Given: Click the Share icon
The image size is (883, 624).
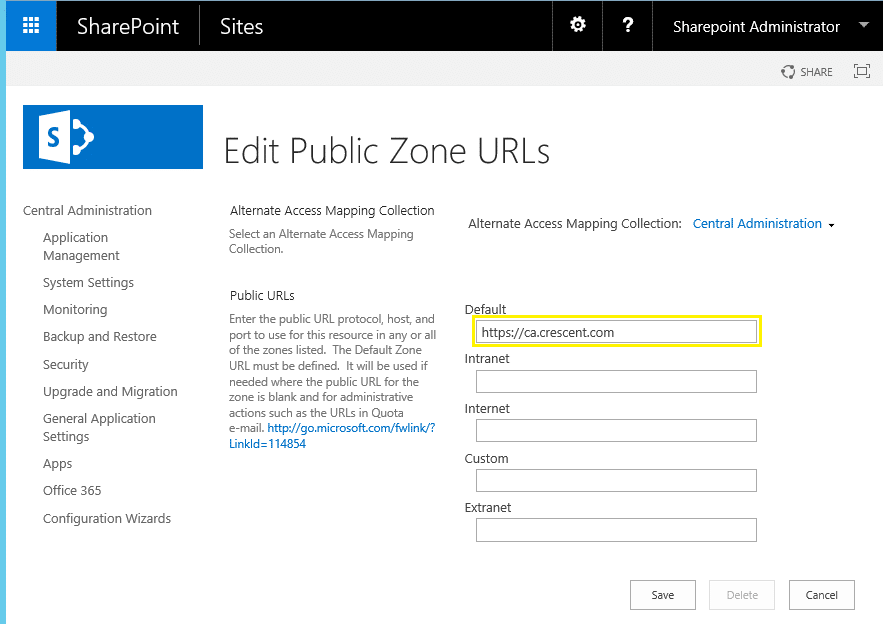Looking at the screenshot, I should (807, 72).
